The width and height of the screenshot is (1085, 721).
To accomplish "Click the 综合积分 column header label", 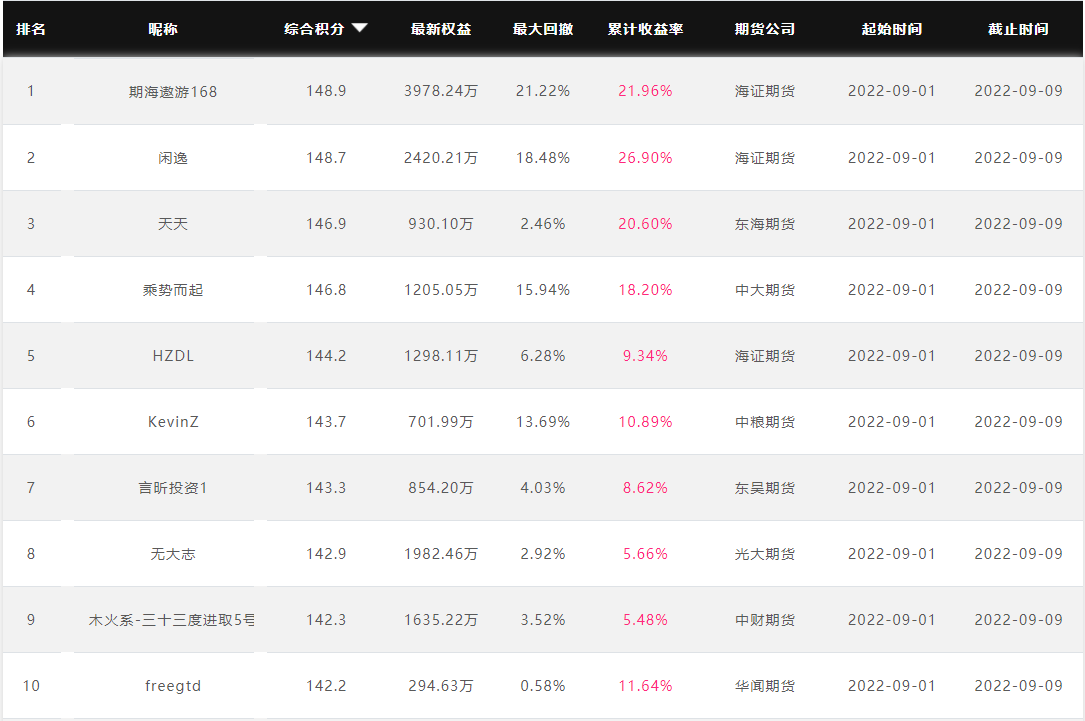I will [314, 29].
